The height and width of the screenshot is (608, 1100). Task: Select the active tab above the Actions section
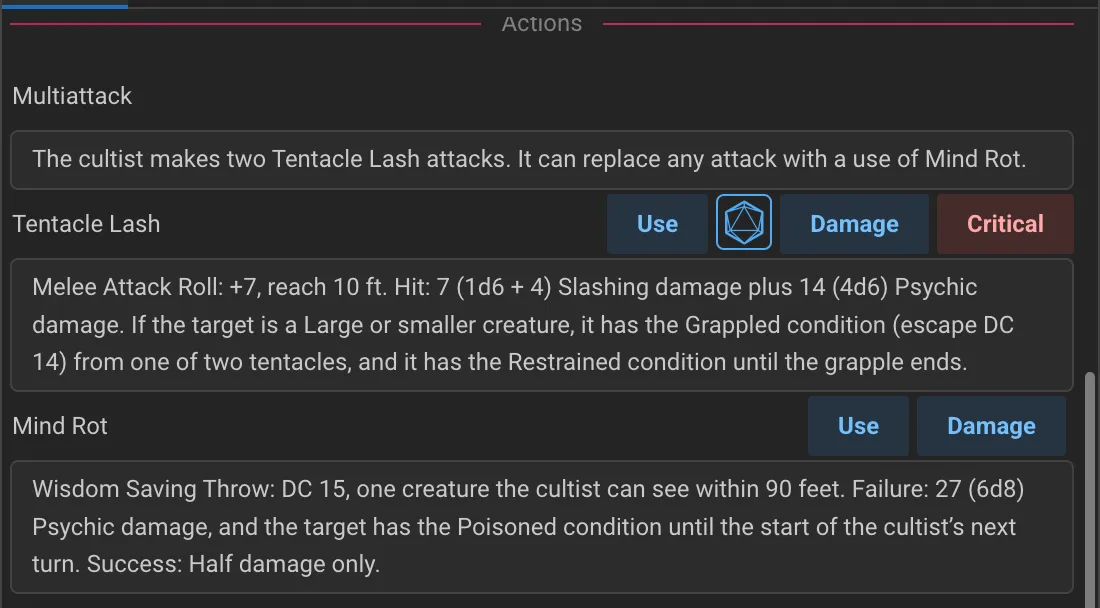pyautogui.click(x=65, y=4)
